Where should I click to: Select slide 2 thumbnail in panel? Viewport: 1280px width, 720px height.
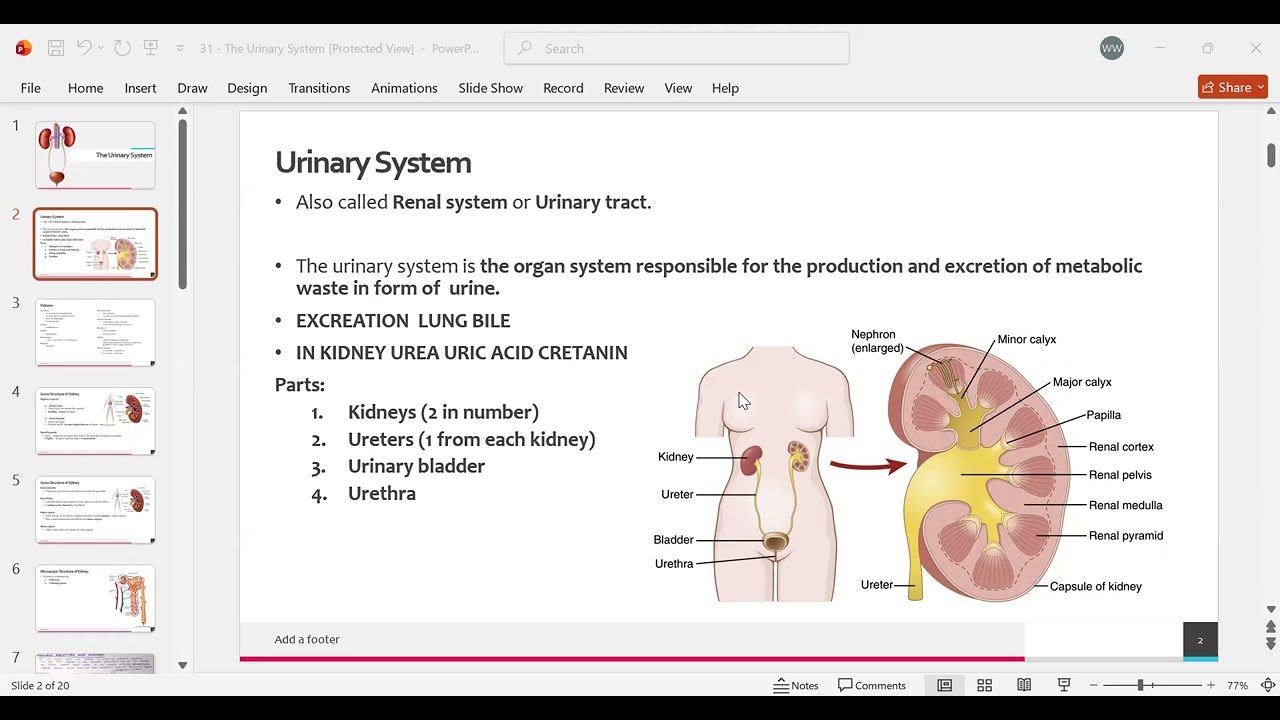pos(96,244)
